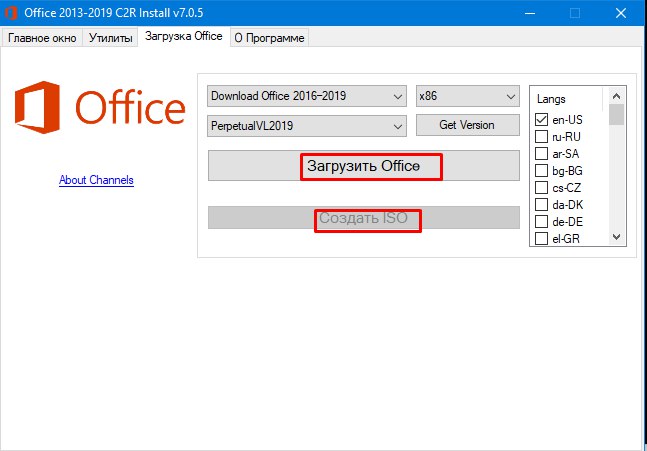Click the large Office logo image
Viewport: 647px width, 451px height.
click(100, 107)
